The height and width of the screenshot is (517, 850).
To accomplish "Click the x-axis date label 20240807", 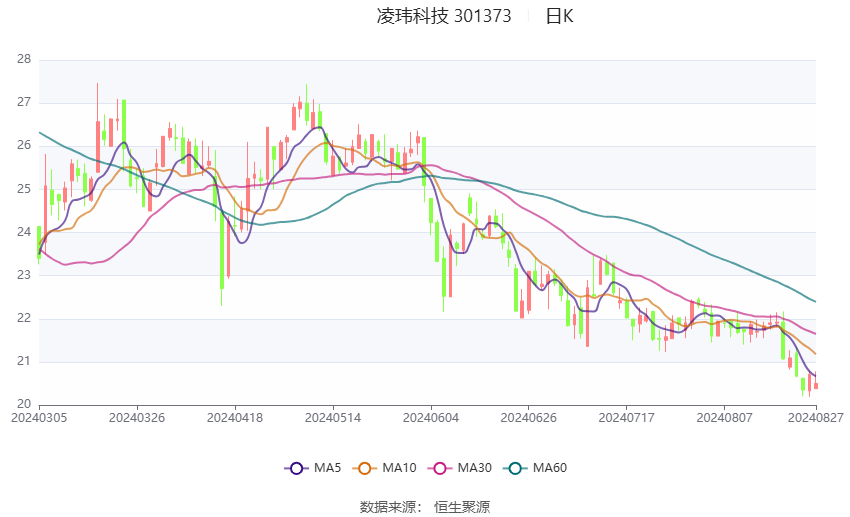I will coord(724,418).
